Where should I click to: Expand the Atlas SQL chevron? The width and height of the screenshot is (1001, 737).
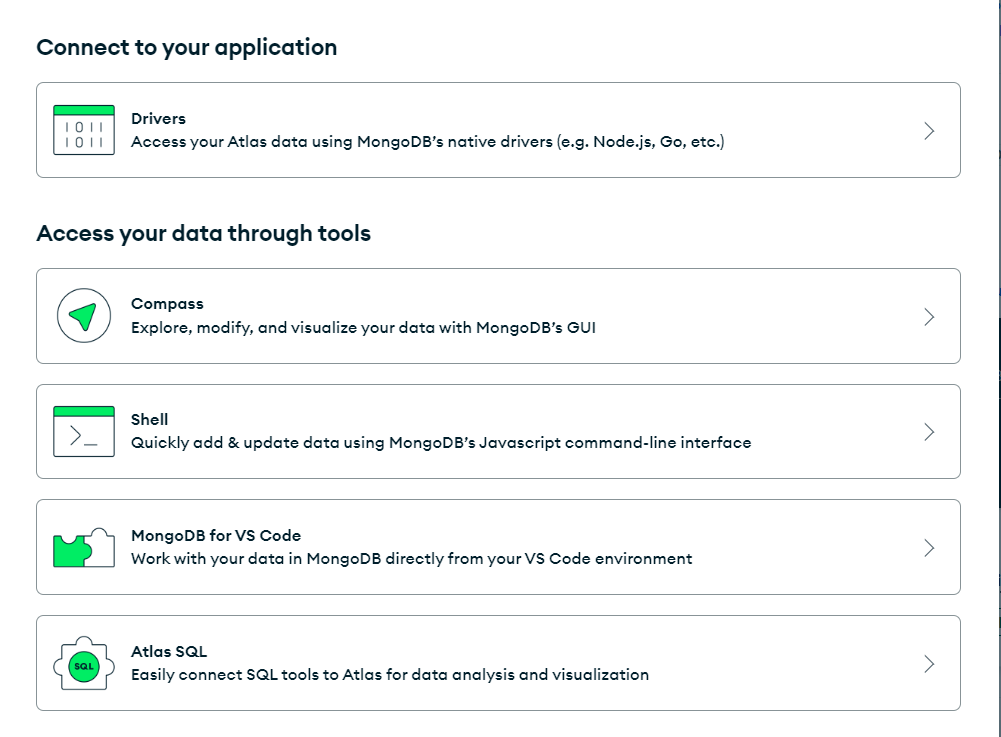pos(929,664)
